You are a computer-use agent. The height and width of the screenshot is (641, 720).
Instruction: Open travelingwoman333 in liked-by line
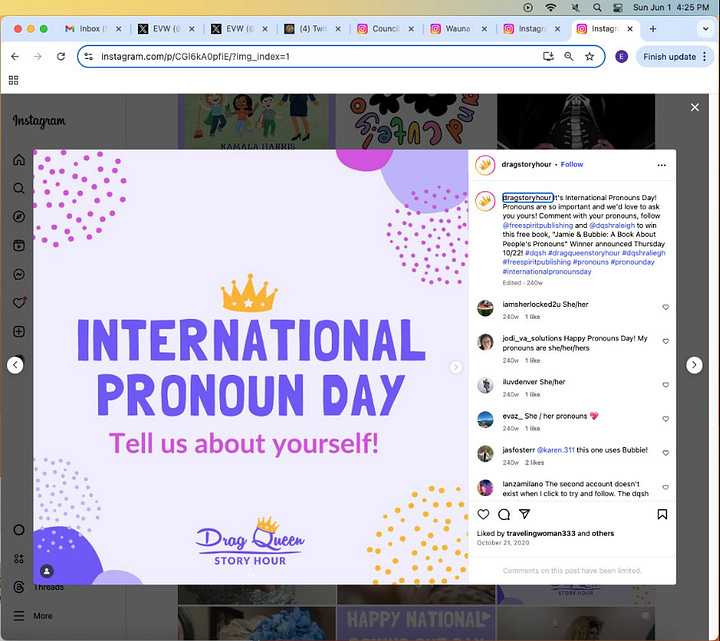(x=541, y=534)
